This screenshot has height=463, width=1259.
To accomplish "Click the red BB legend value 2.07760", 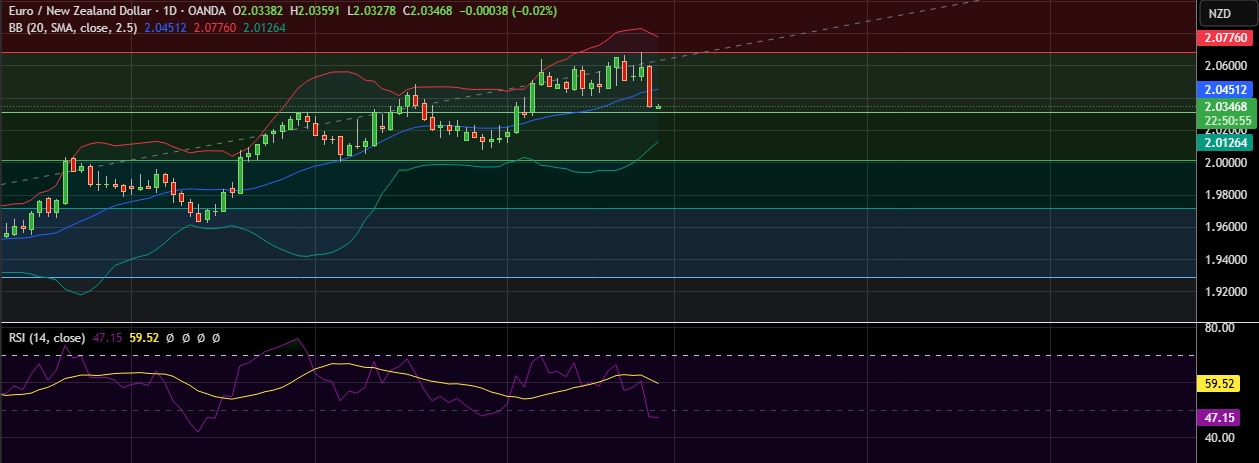I will click(213, 27).
